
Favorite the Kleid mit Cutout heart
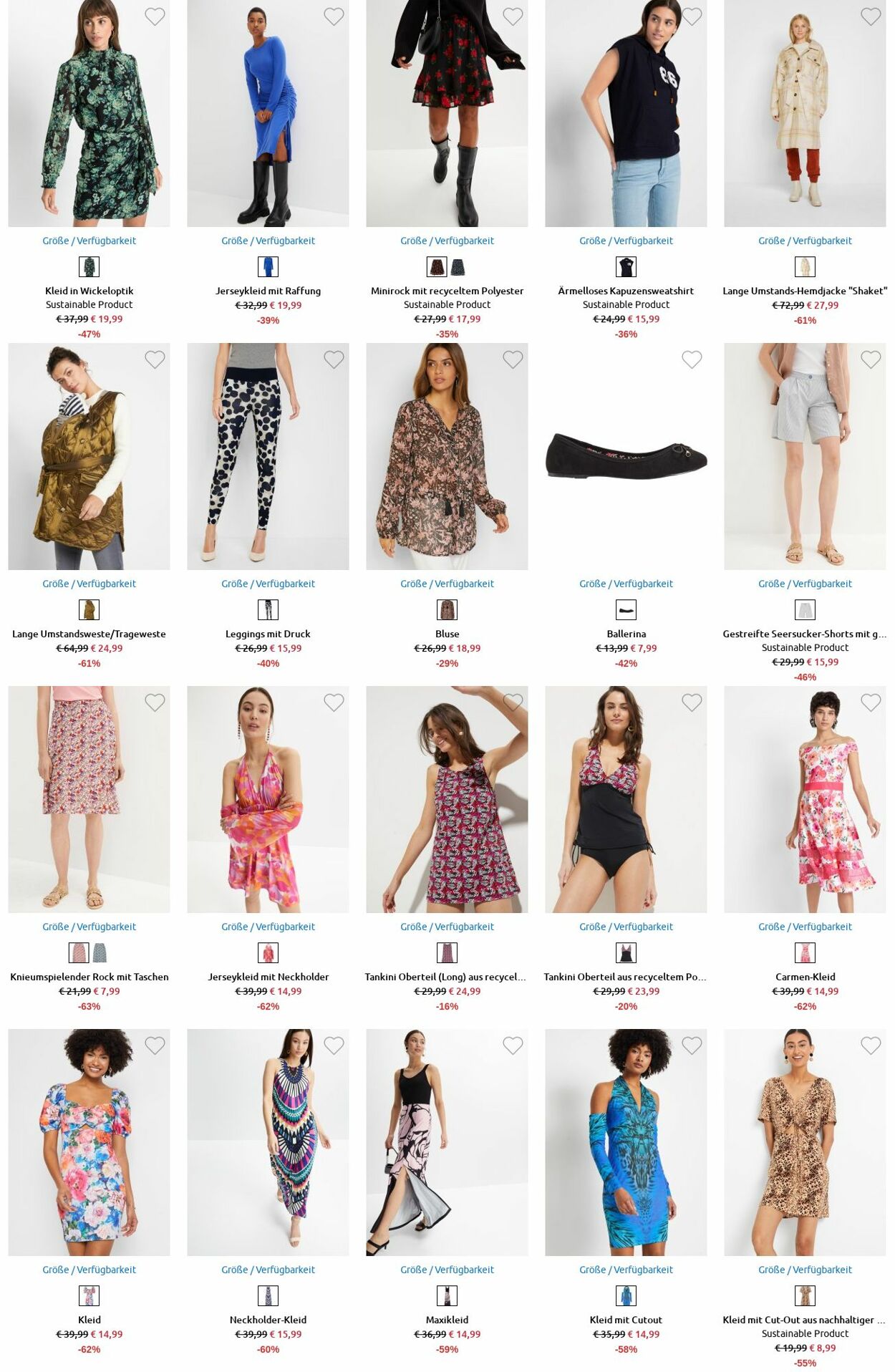(x=692, y=1045)
